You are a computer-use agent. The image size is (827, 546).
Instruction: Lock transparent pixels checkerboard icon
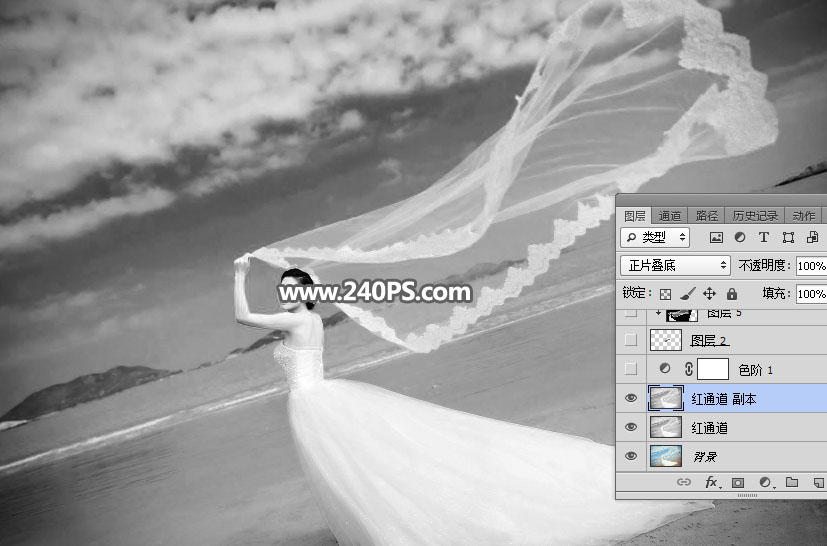pyautogui.click(x=666, y=294)
